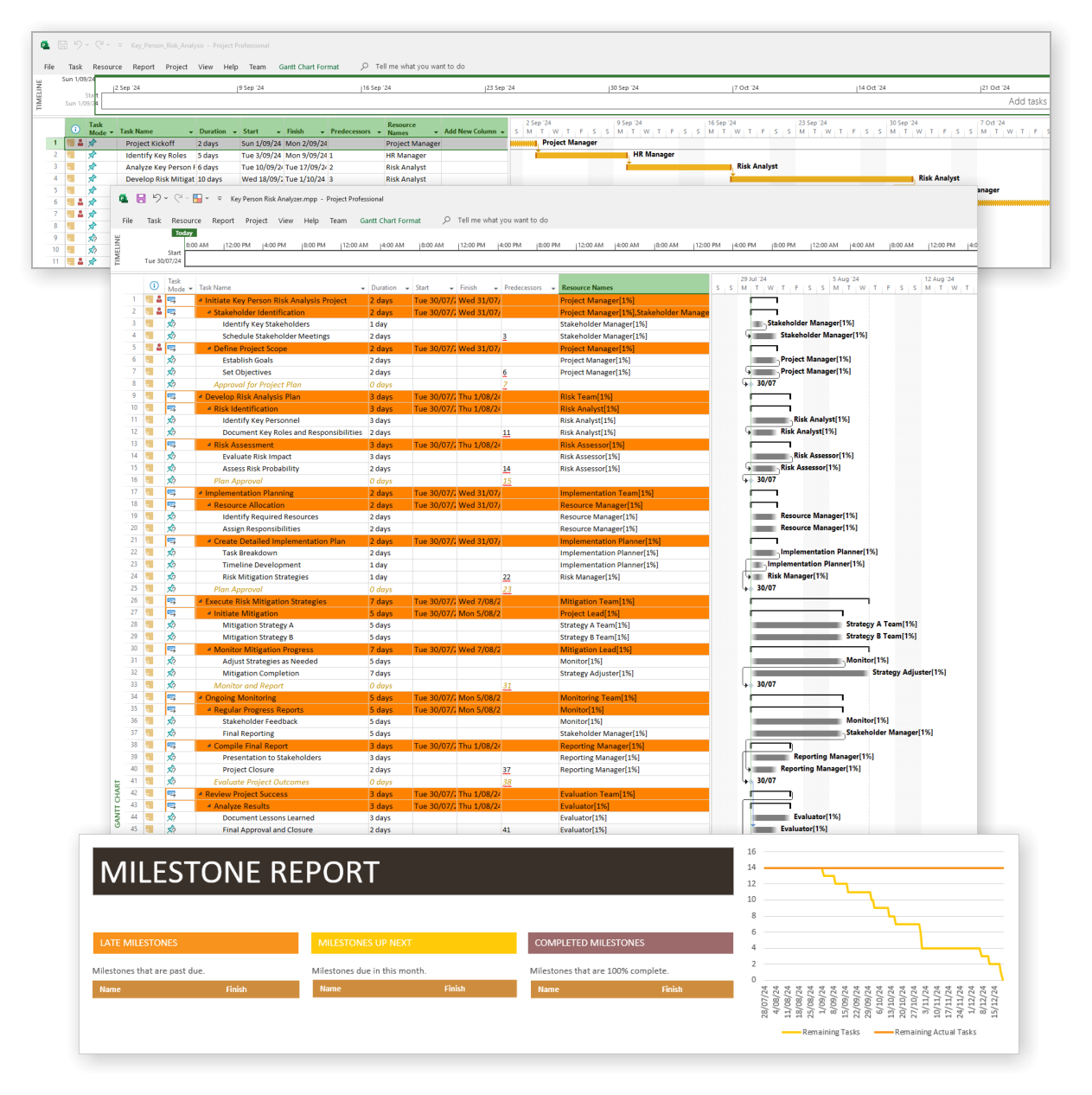Image resolution: width=1092 pixels, height=1095 pixels.
Task: Click the Today marker on the timeline
Action: pyautogui.click(x=184, y=233)
